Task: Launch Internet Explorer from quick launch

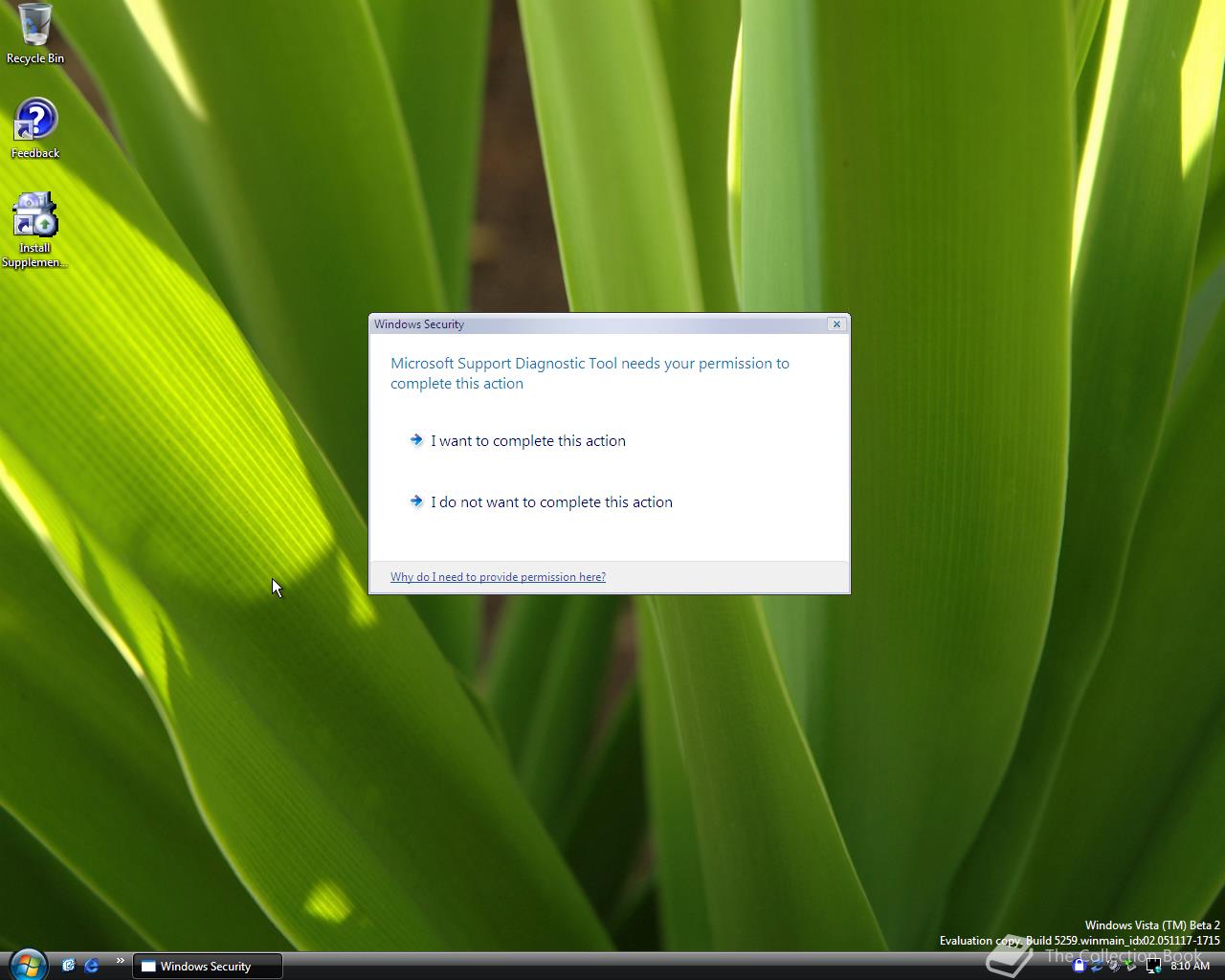Action: pos(92,966)
